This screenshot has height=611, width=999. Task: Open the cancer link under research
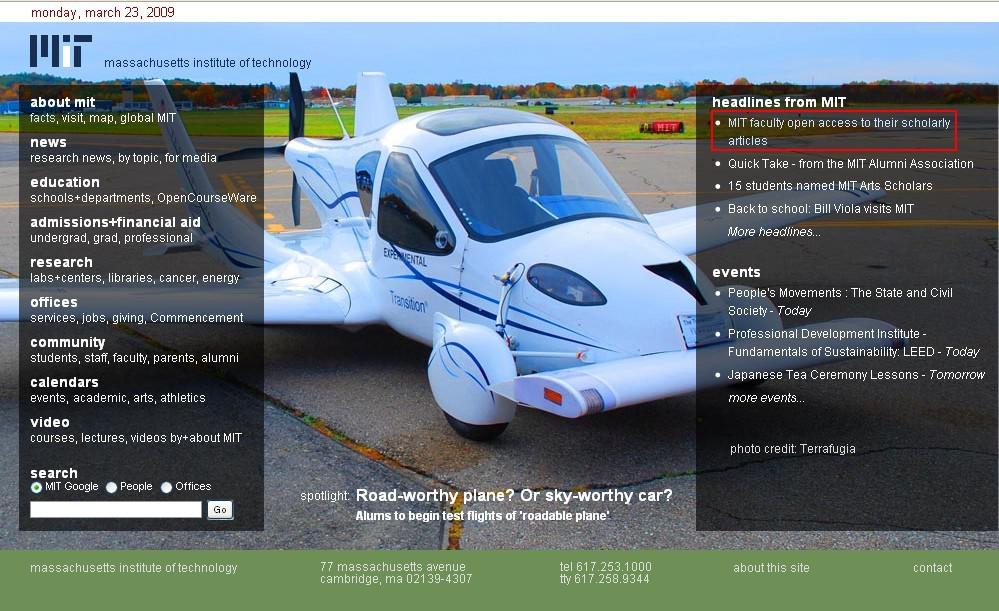177,278
